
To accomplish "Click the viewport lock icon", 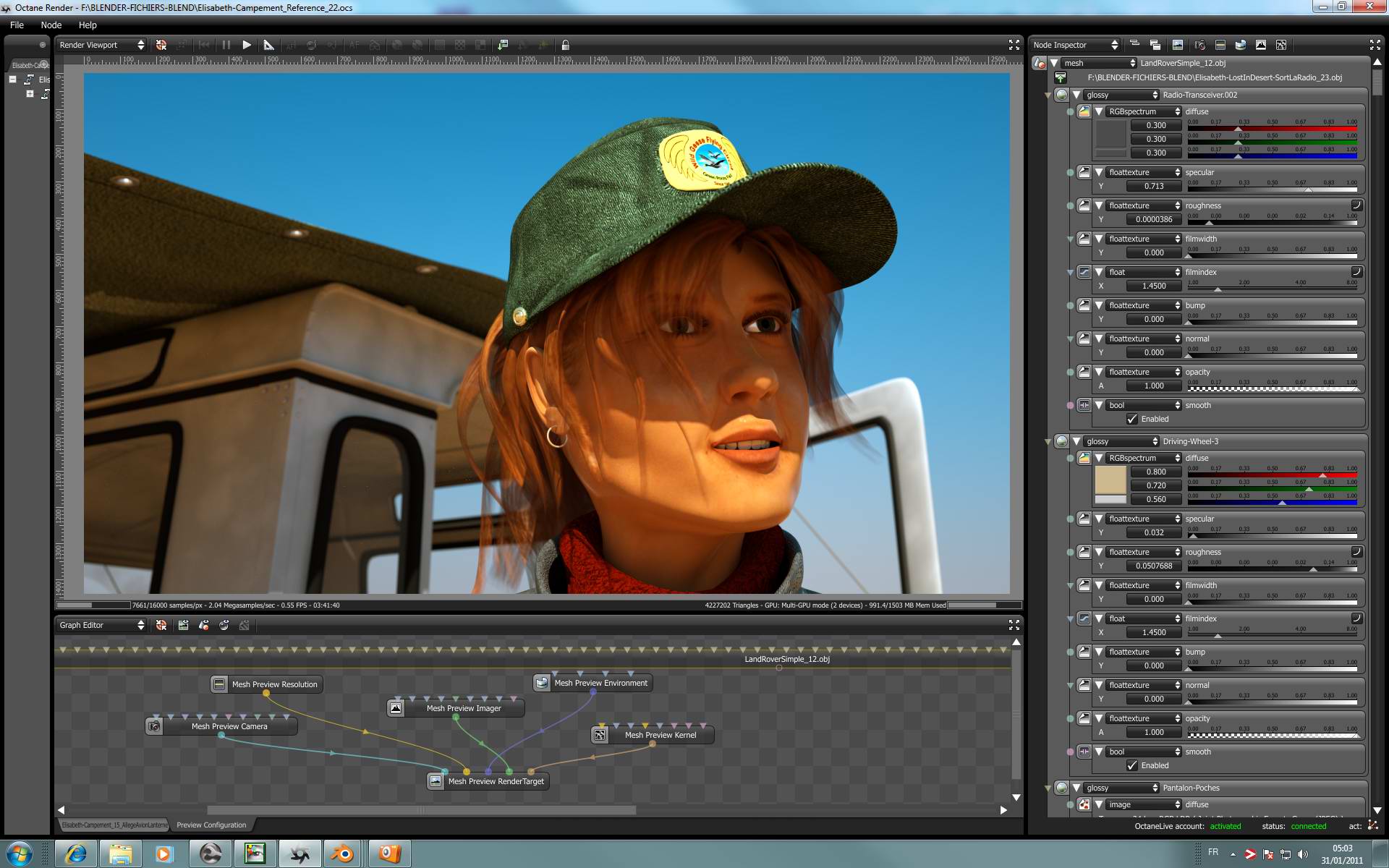I will click(x=566, y=45).
